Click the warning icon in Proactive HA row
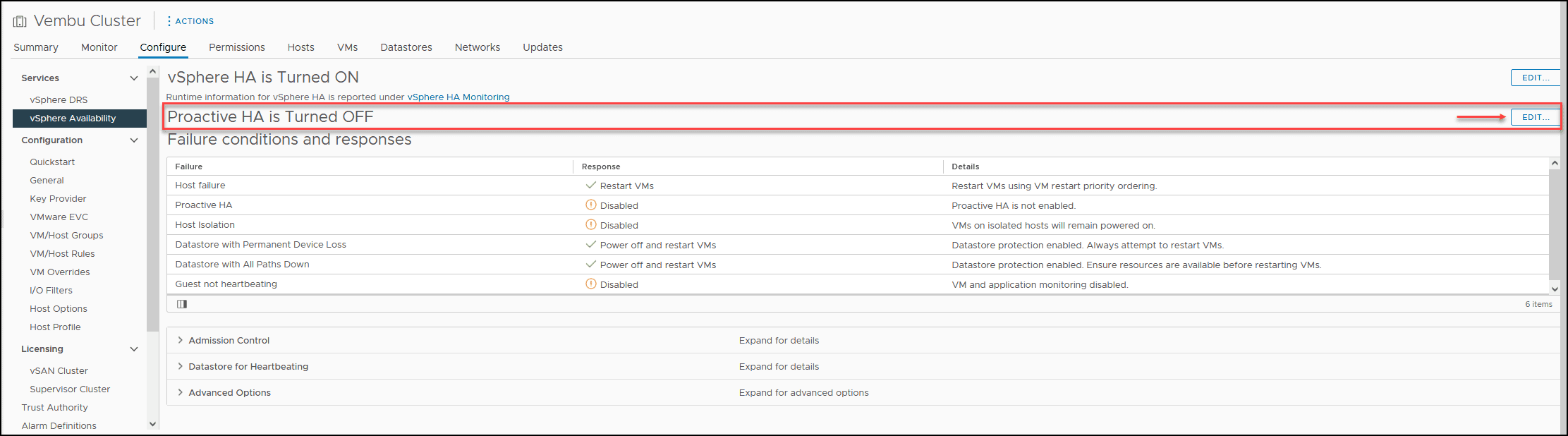Viewport: 1568px width, 436px height. 591,205
